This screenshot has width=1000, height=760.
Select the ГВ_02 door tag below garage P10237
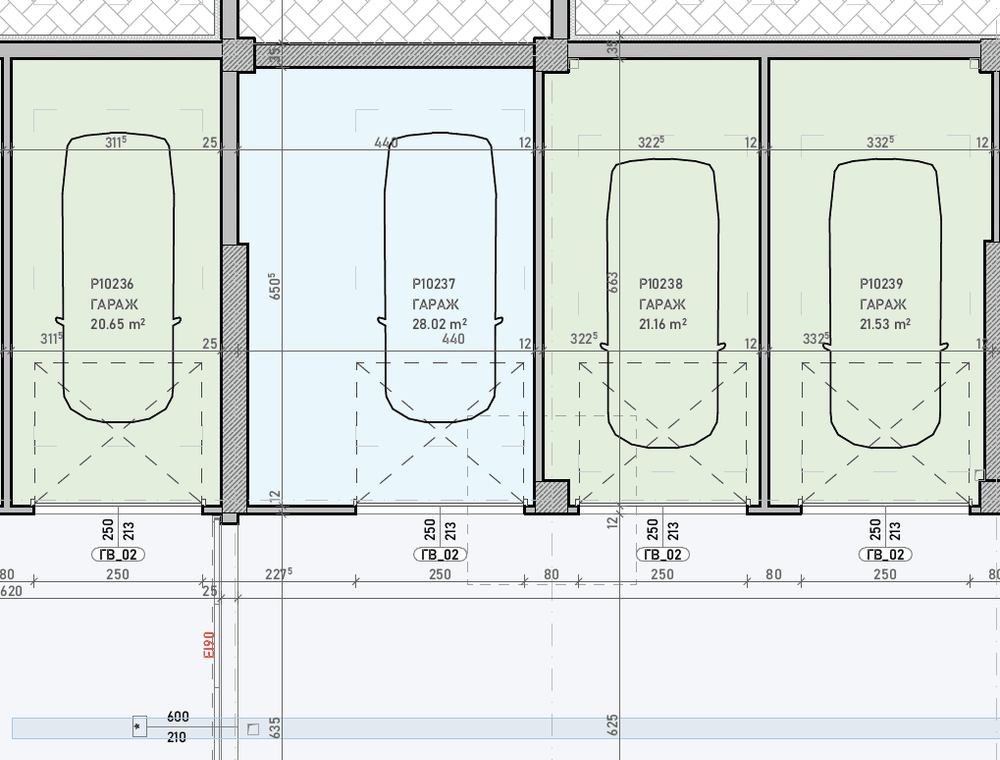tap(440, 554)
